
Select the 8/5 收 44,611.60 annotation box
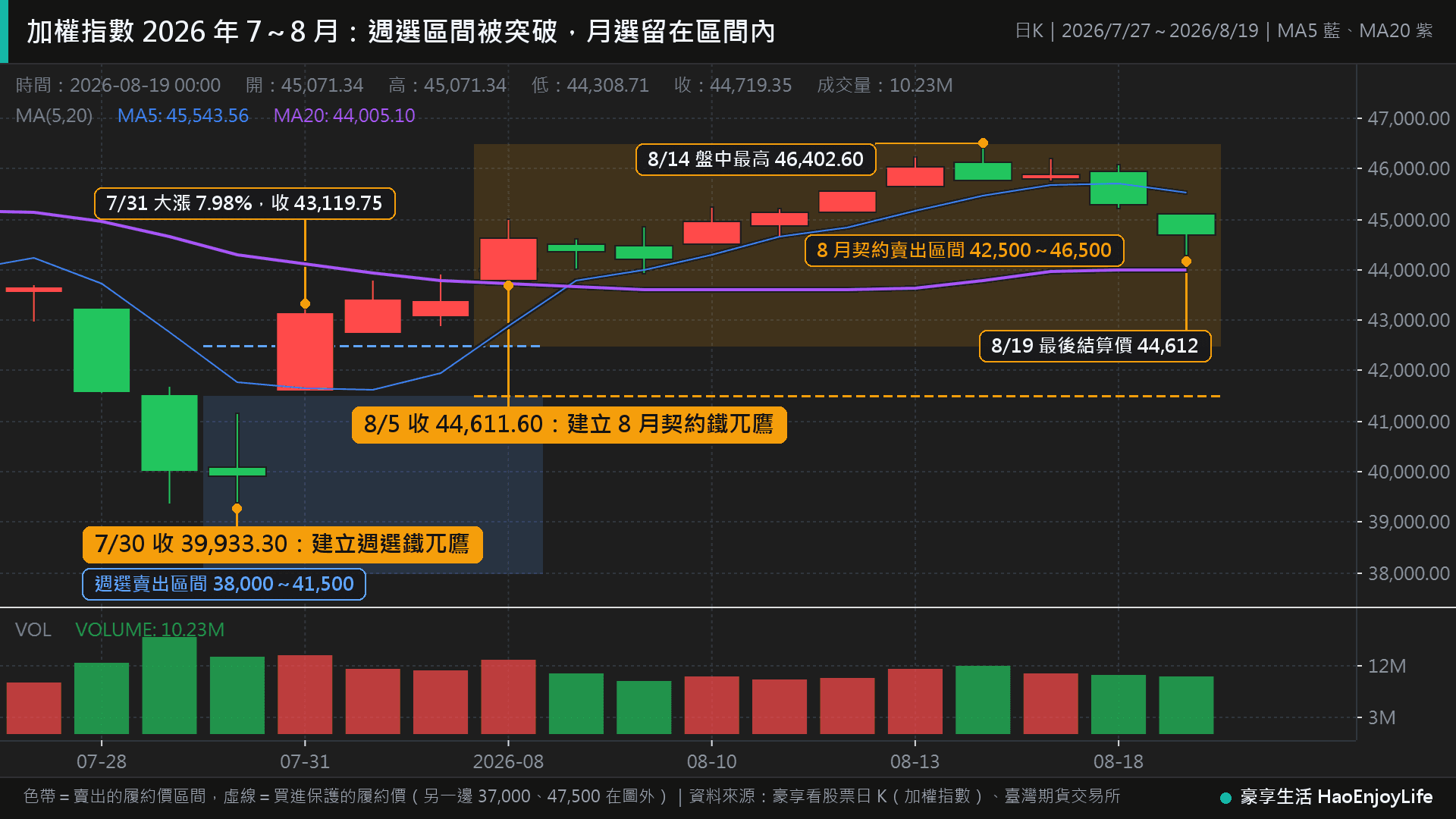[569, 425]
